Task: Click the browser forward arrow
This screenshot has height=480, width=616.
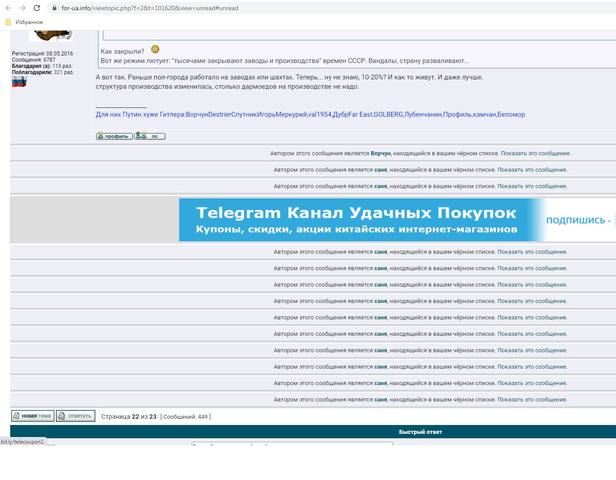Action: (x=22, y=8)
